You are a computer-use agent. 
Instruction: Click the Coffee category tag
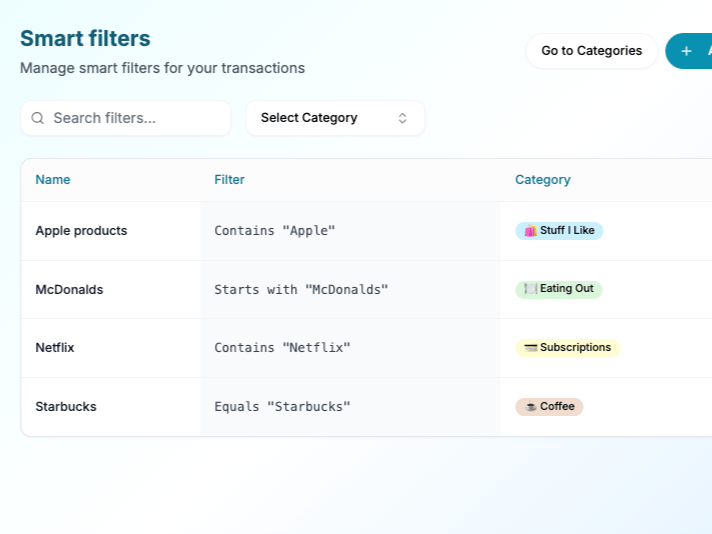(x=549, y=406)
